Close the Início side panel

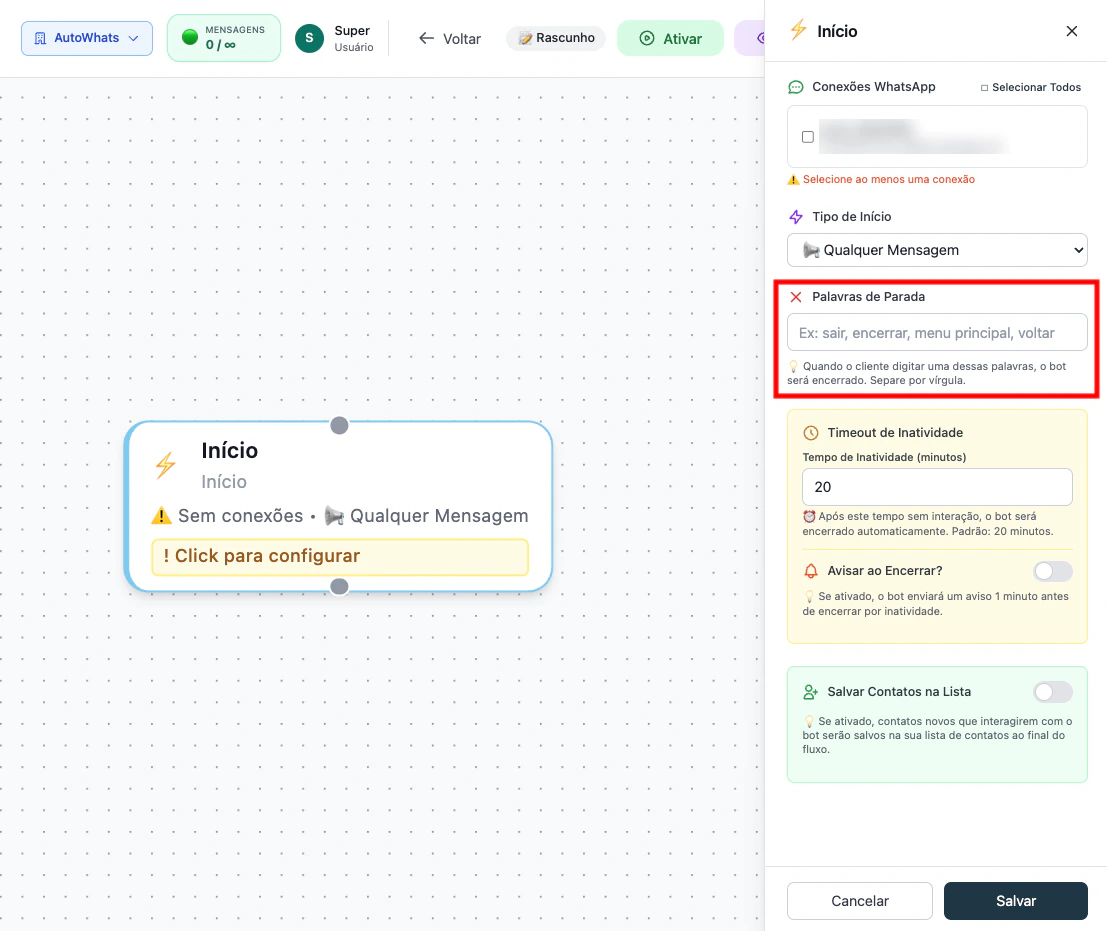(x=1072, y=31)
